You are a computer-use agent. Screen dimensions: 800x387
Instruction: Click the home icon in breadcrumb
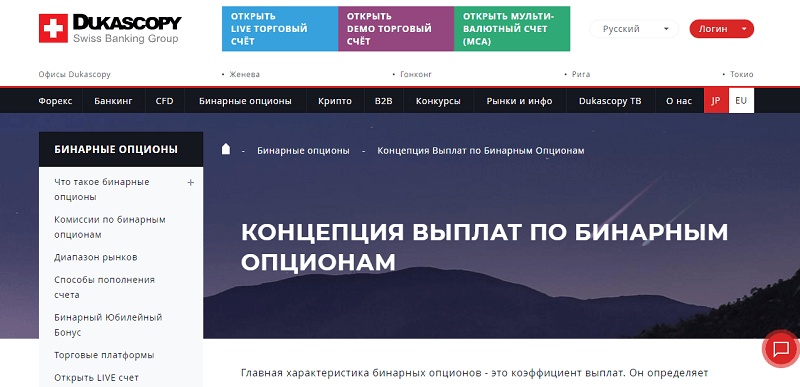226,149
